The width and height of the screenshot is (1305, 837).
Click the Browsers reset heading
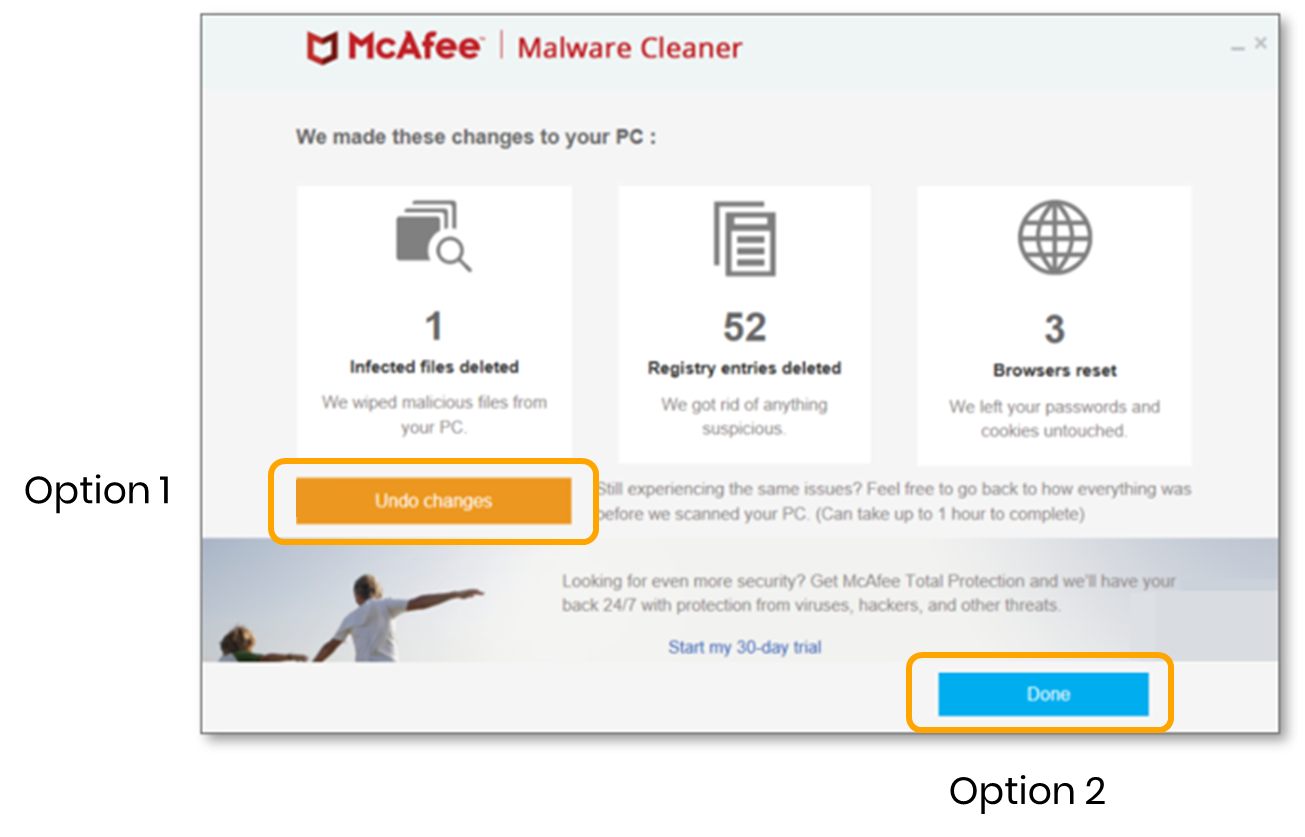pyautogui.click(x=1054, y=370)
